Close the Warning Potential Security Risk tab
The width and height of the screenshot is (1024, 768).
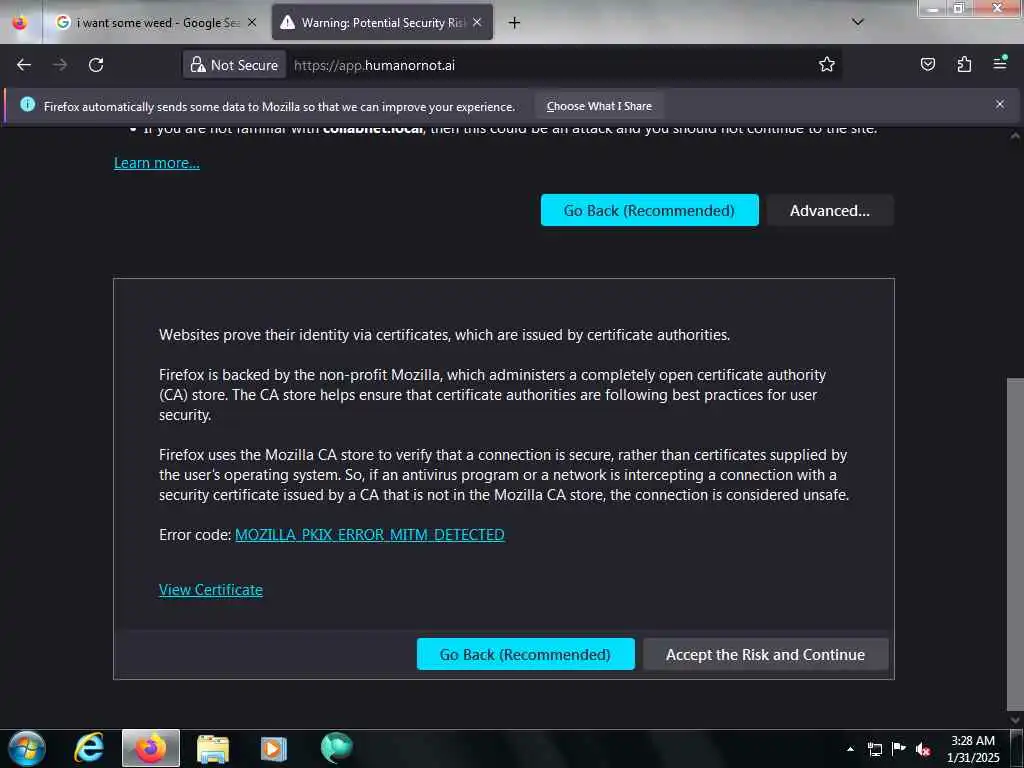click(477, 22)
